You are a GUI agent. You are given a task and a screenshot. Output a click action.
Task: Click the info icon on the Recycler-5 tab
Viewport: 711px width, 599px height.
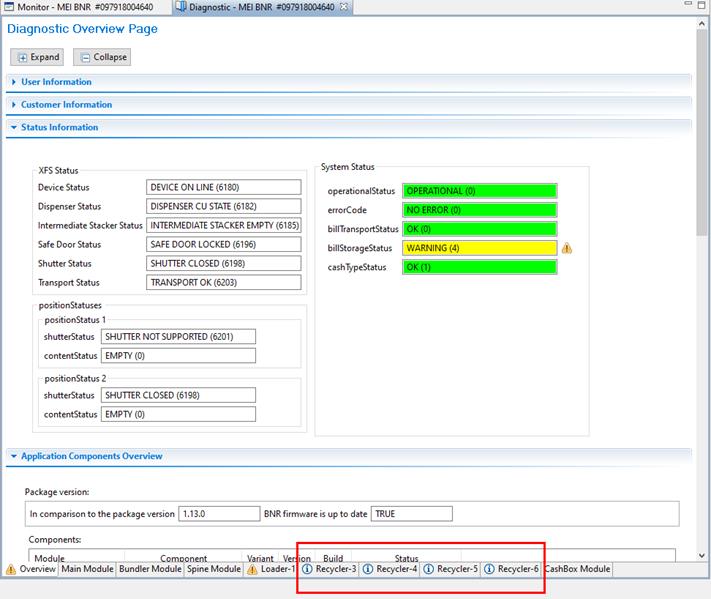click(x=429, y=569)
